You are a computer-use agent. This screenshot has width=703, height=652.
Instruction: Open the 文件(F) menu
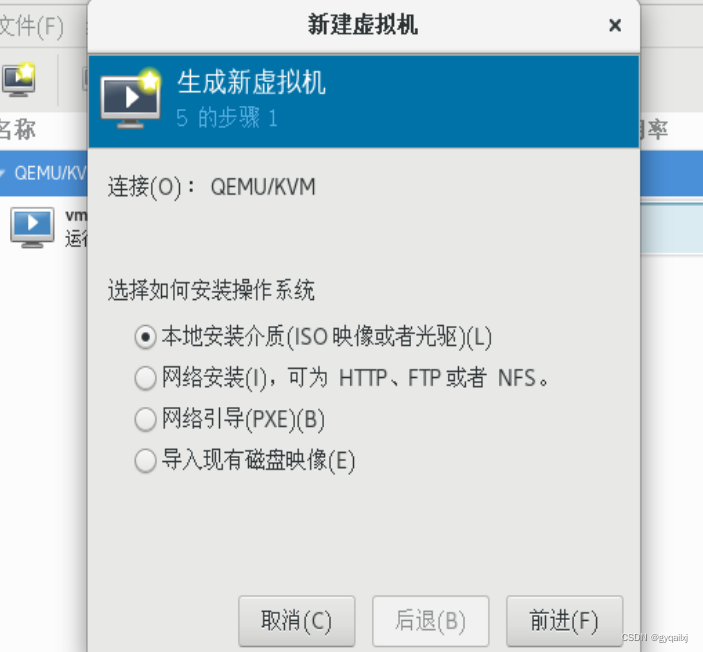click(x=31, y=26)
